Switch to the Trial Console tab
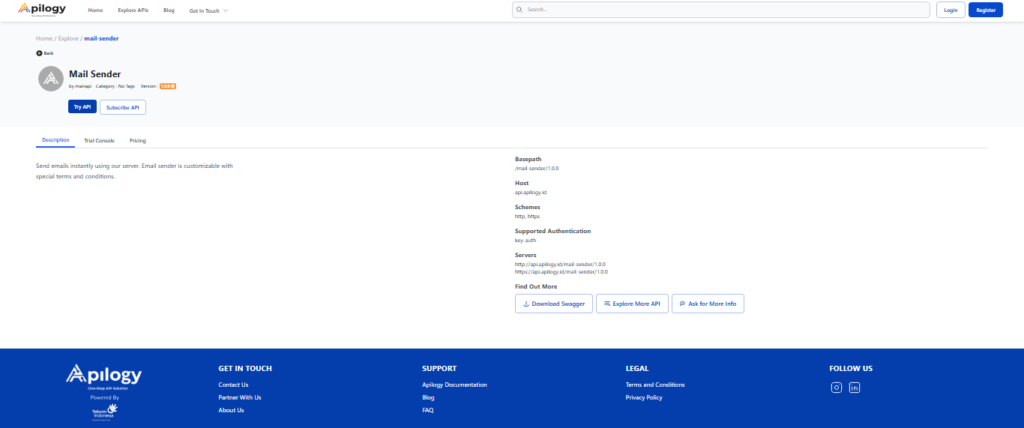 coord(99,141)
